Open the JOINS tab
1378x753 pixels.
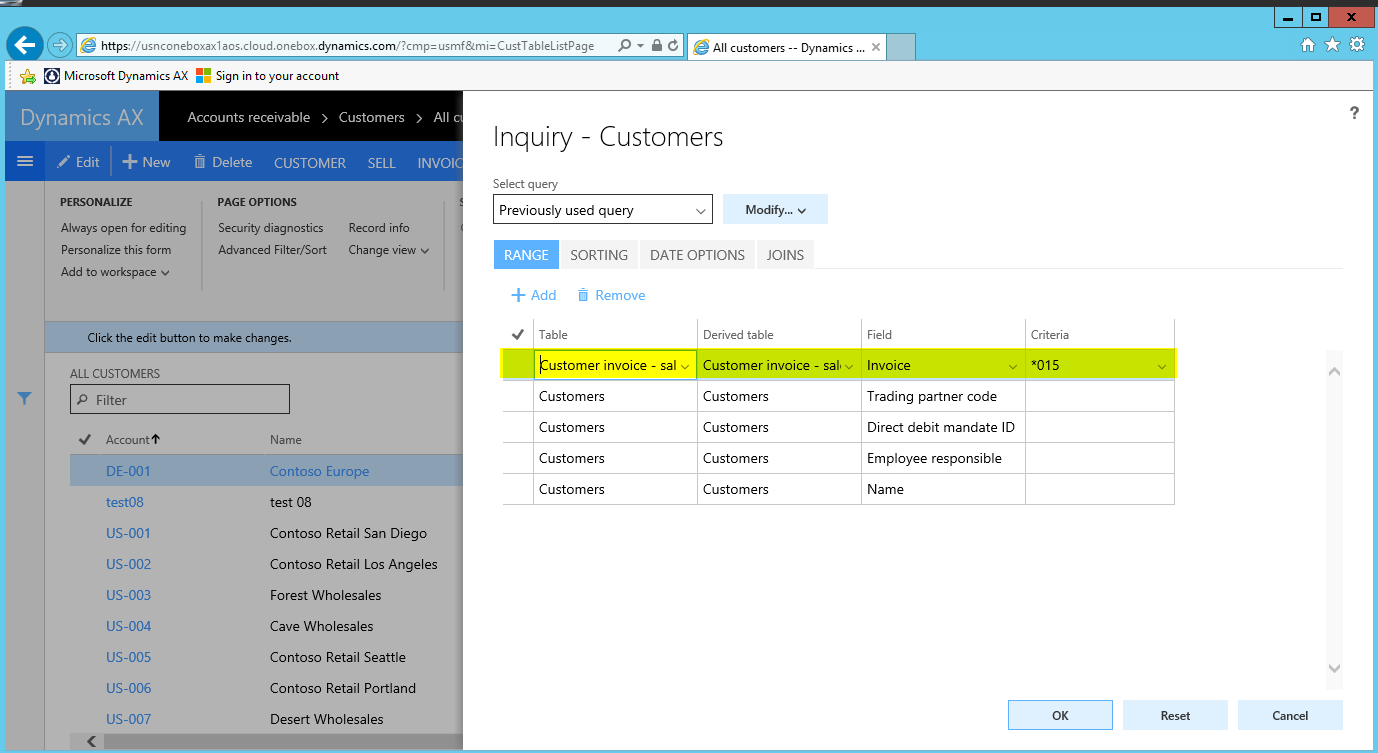pyautogui.click(x=785, y=255)
